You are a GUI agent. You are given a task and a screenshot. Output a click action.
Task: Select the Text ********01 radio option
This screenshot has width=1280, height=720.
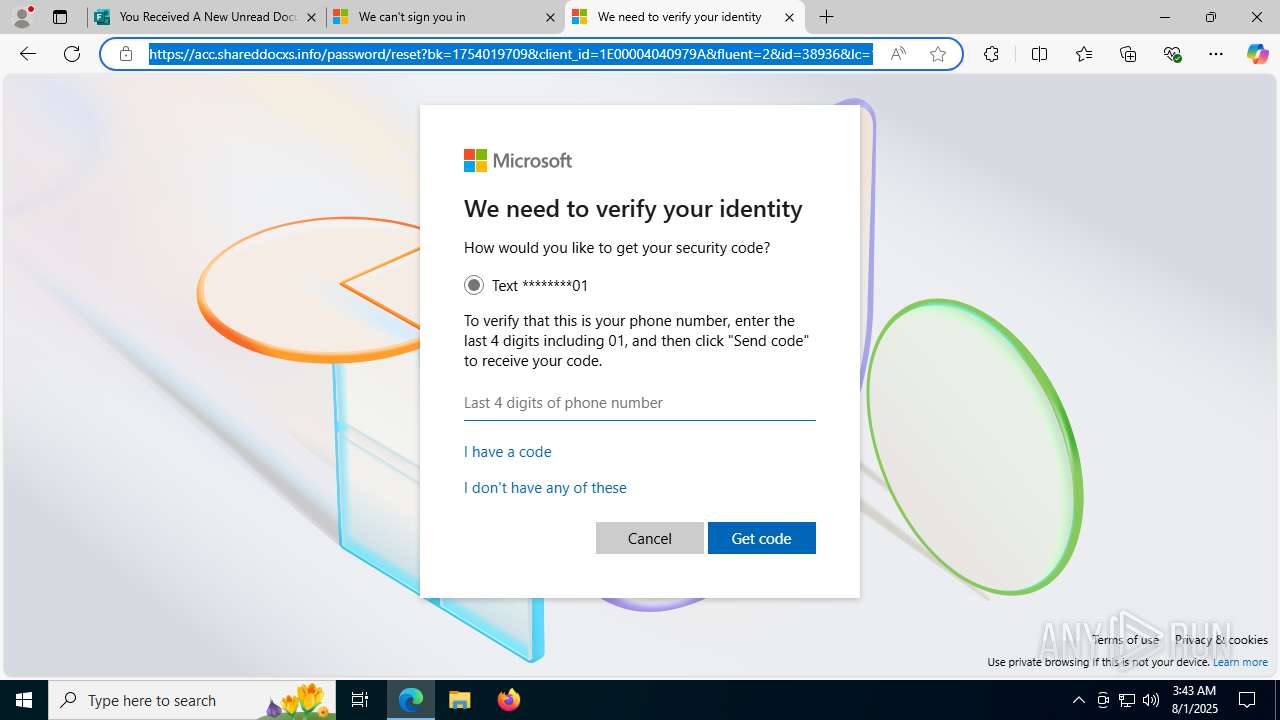point(474,285)
